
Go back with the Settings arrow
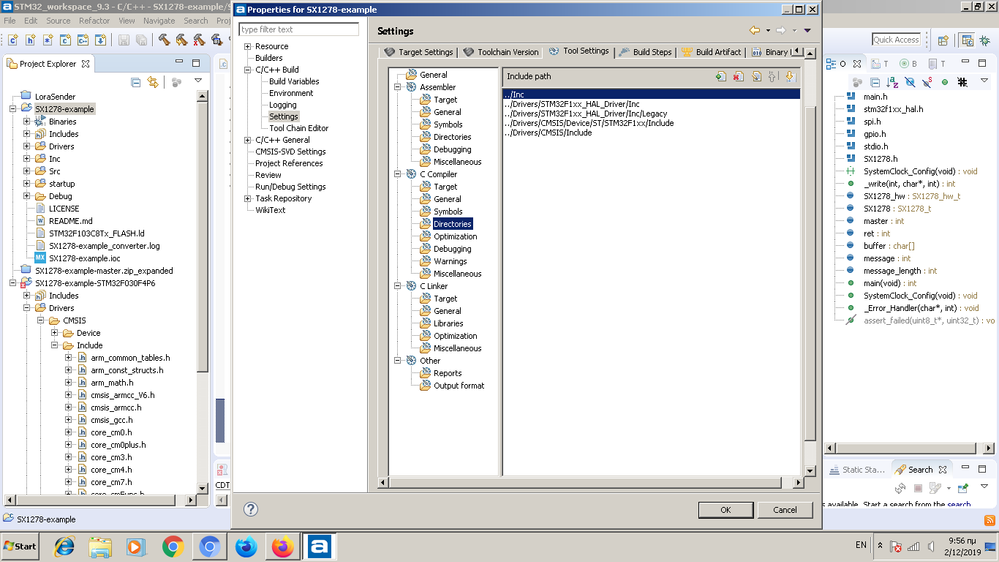pos(754,31)
